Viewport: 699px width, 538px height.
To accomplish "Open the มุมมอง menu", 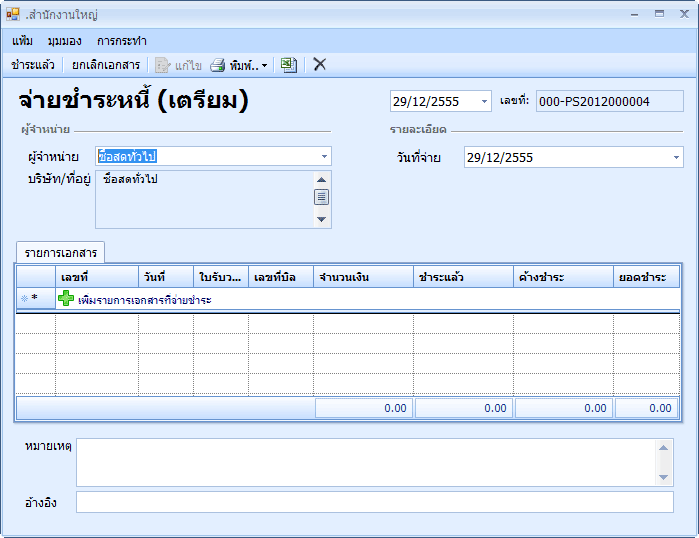I will (x=64, y=41).
